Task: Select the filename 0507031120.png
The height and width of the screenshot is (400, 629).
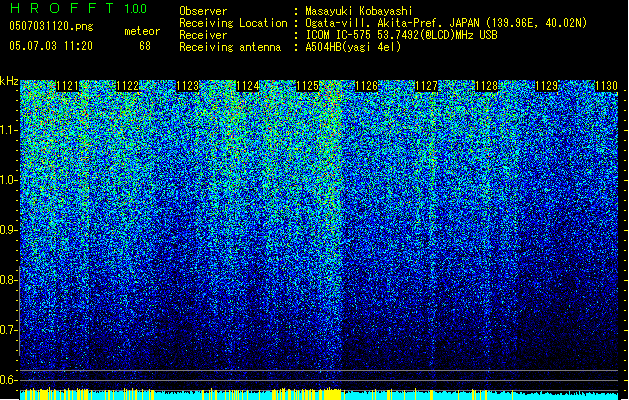Action: click(51, 26)
